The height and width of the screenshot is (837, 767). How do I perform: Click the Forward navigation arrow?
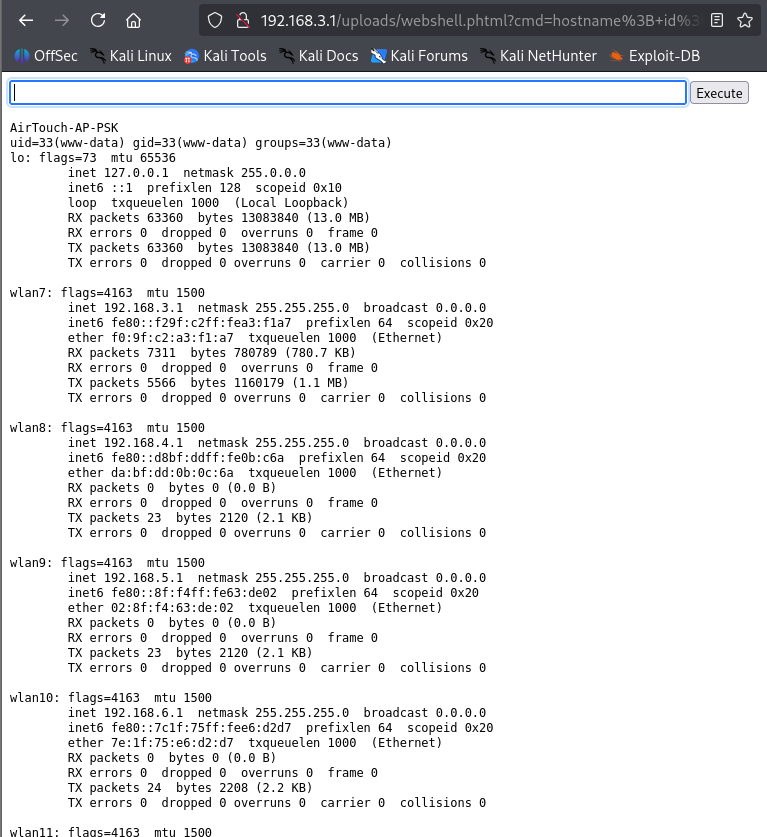[x=62, y=20]
